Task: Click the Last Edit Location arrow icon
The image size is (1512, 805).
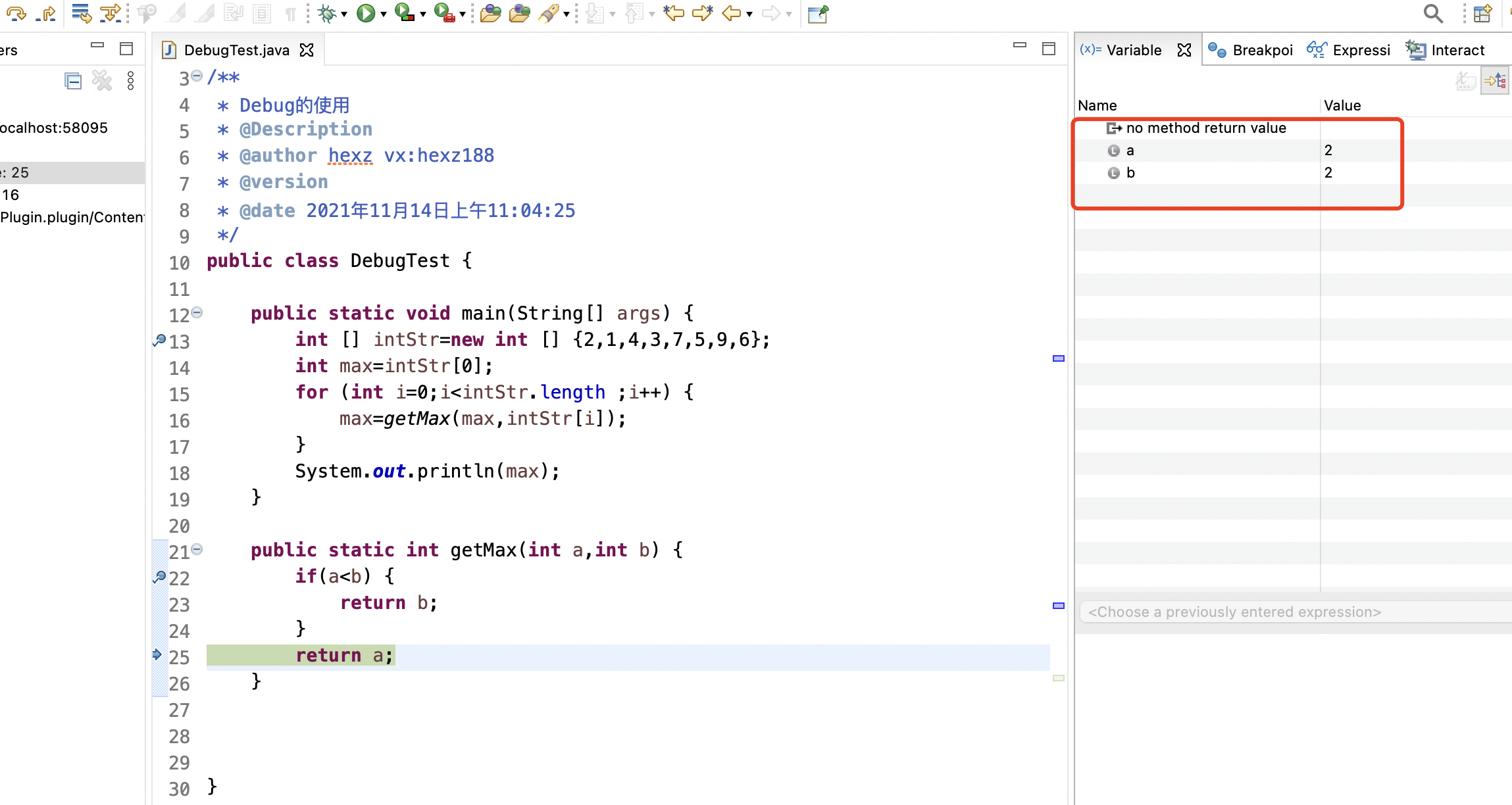Action: pos(673,13)
